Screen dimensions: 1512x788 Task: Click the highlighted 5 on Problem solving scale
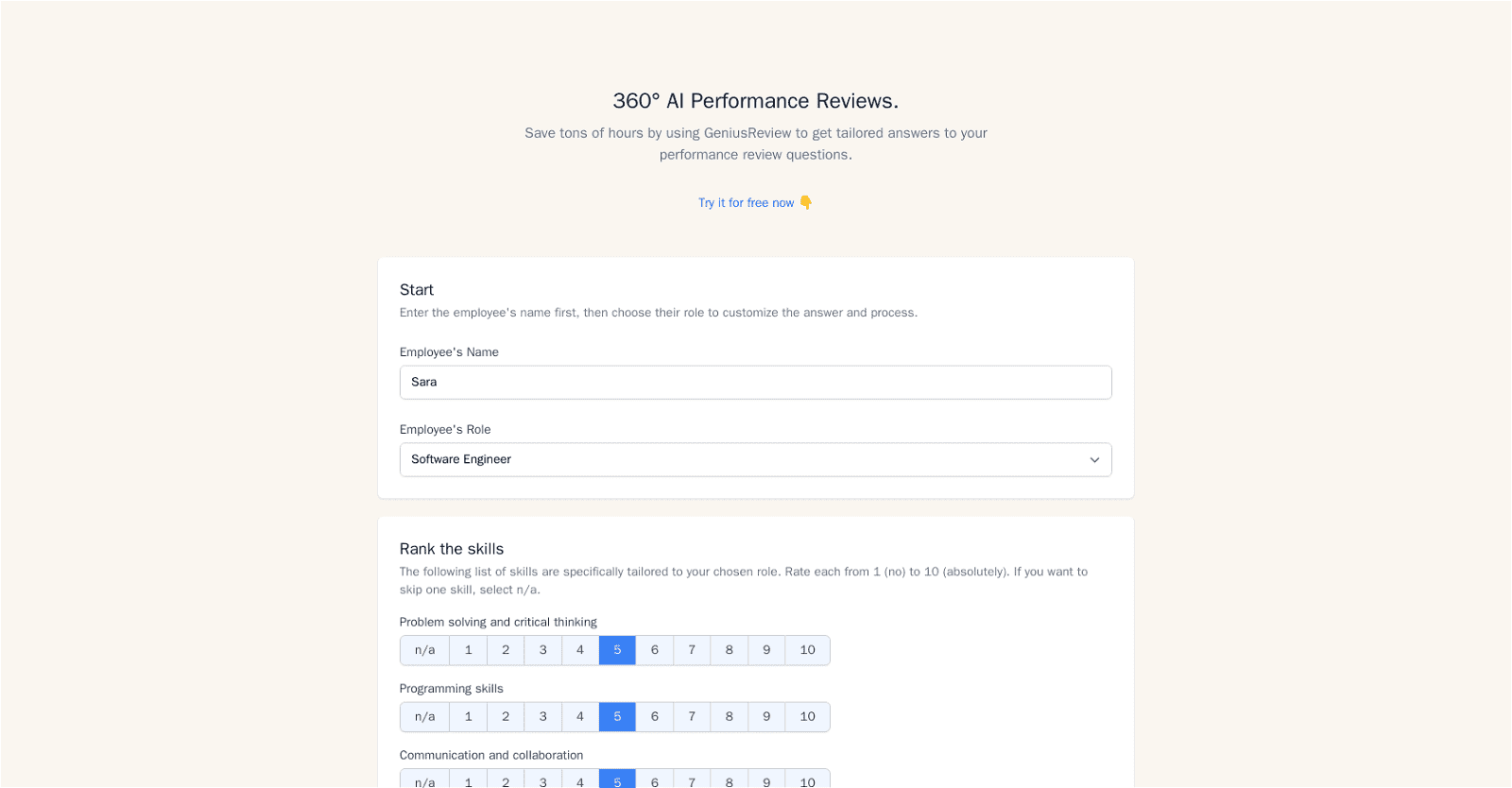(x=616, y=650)
